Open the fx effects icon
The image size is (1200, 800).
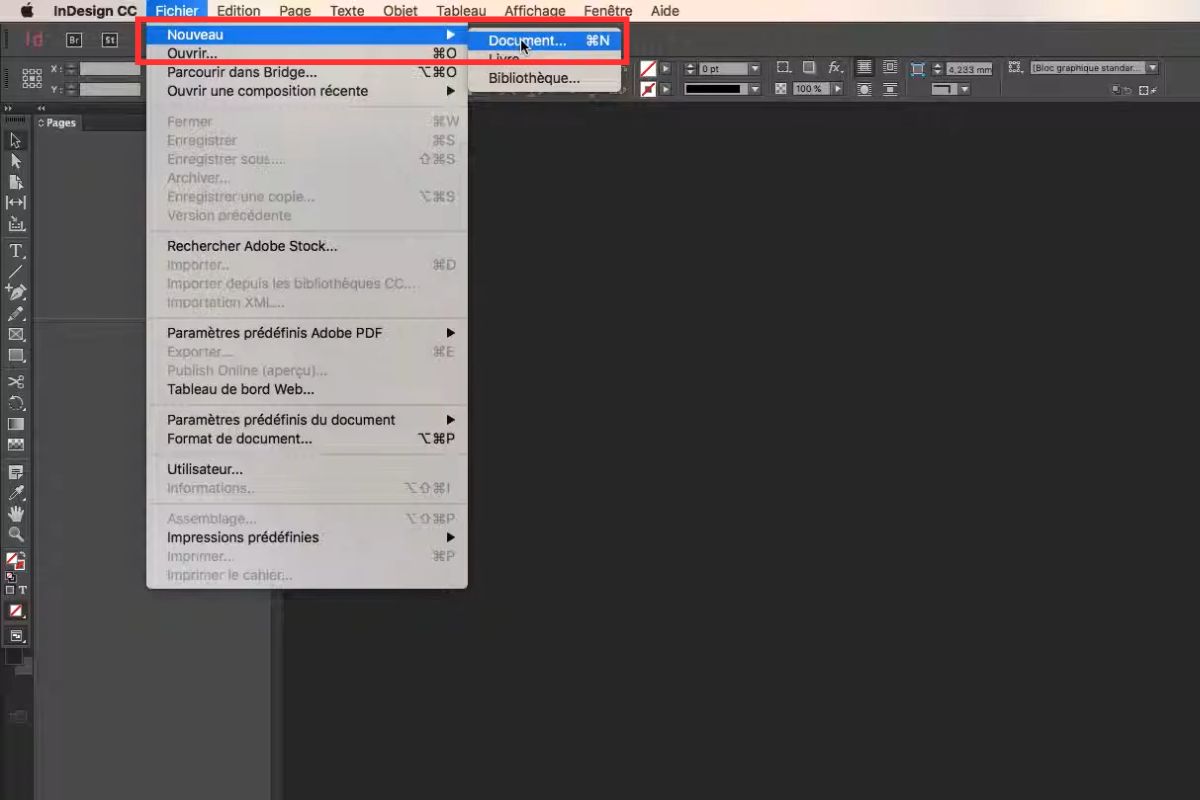(x=835, y=68)
